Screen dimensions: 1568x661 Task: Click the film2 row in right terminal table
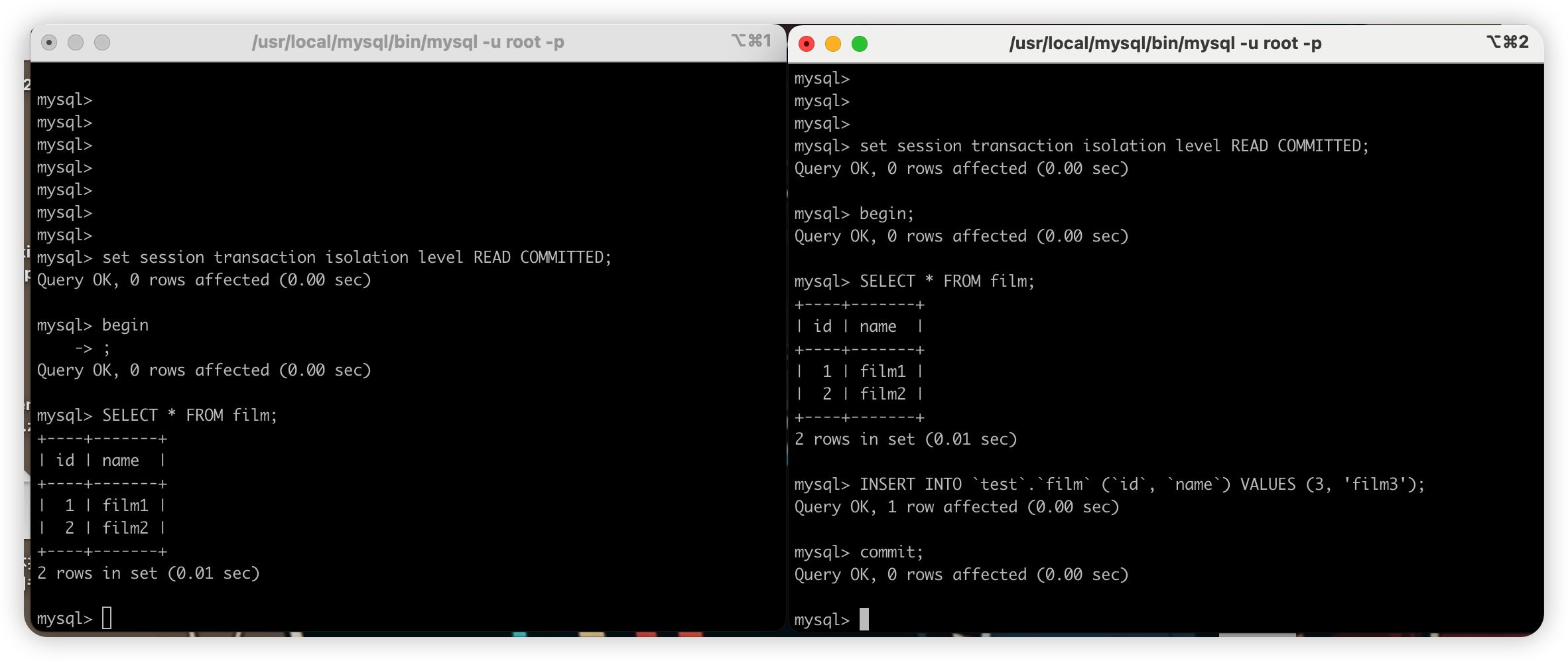(860, 394)
